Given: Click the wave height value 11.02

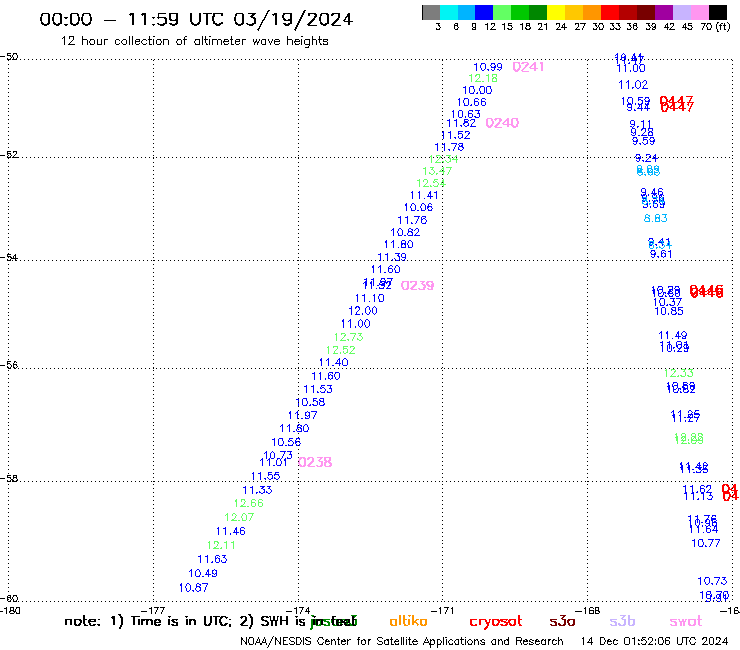Looking at the screenshot, I should click(633, 85).
